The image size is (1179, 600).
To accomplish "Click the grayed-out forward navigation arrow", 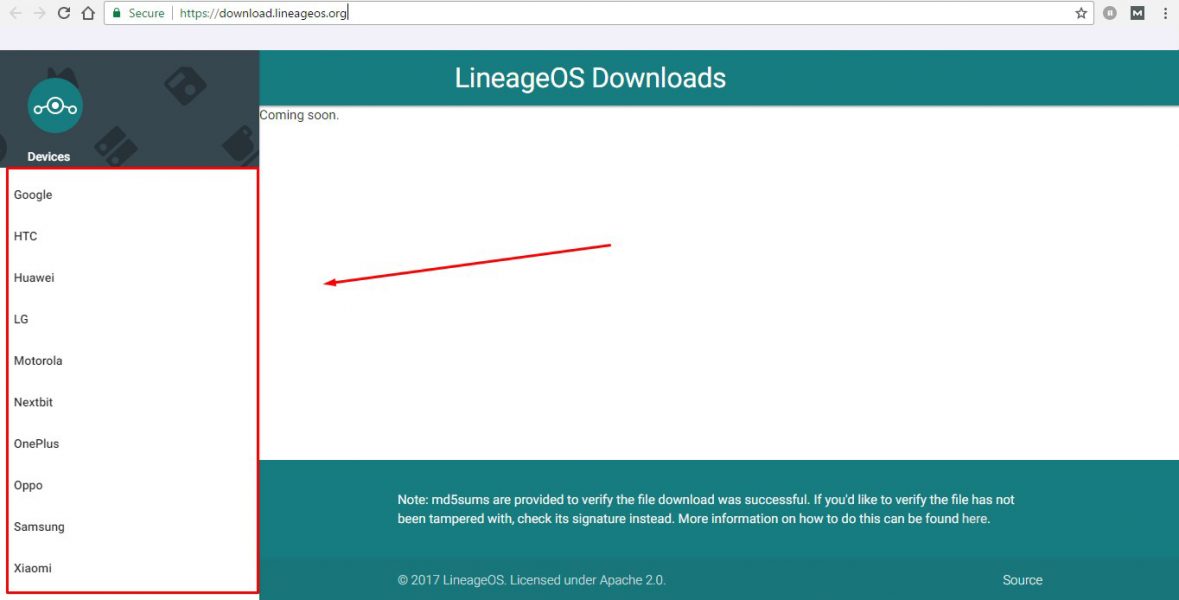I will tap(37, 13).
